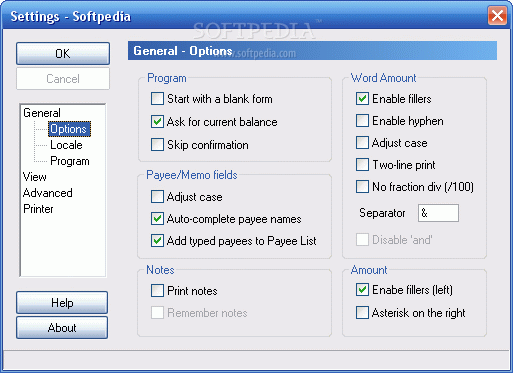Screen dimensions: 513x373
Task: Close the Settings window
Action: pyautogui.click(x=497, y=15)
